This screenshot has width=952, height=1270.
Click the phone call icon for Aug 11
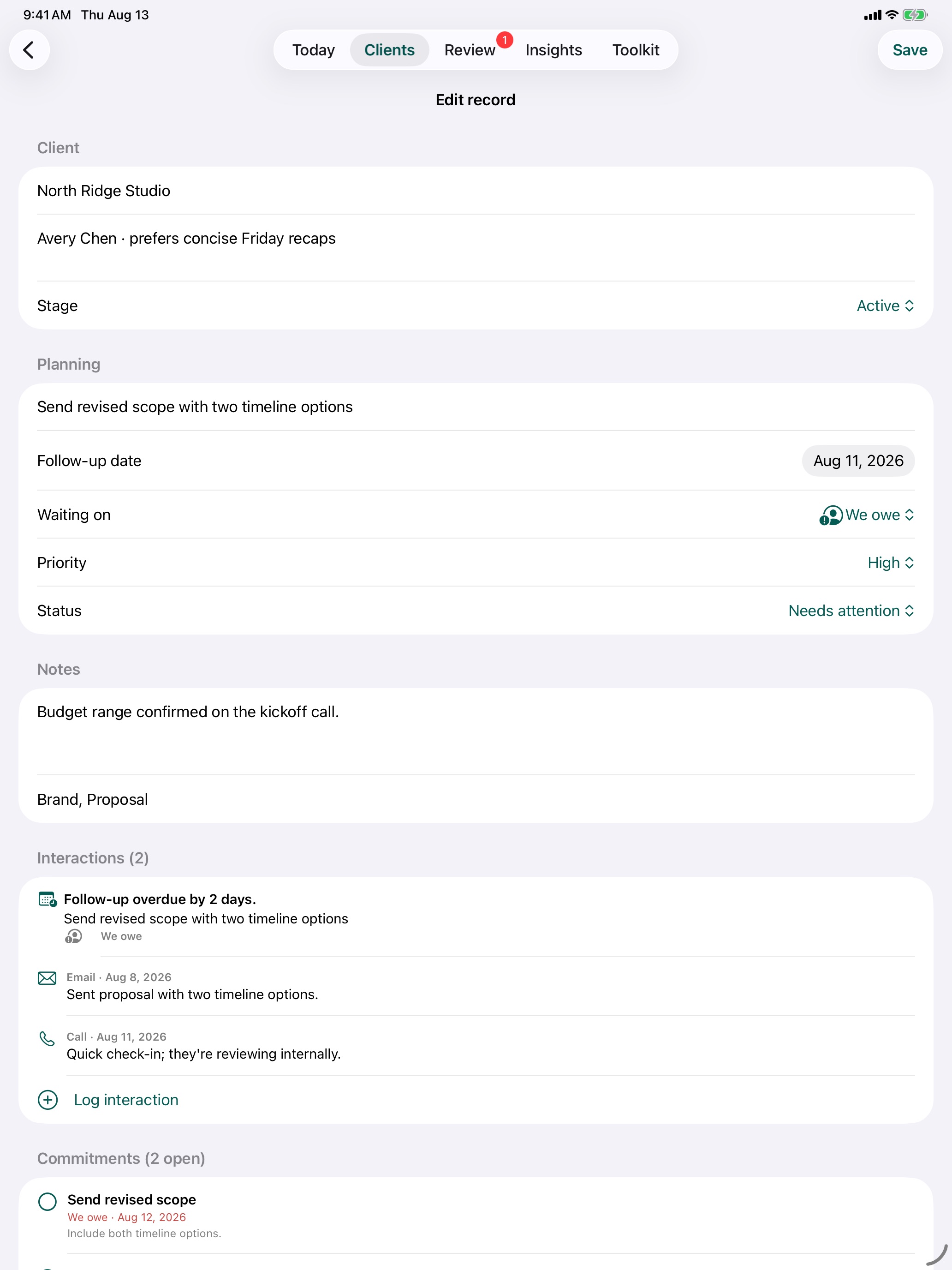(47, 1038)
